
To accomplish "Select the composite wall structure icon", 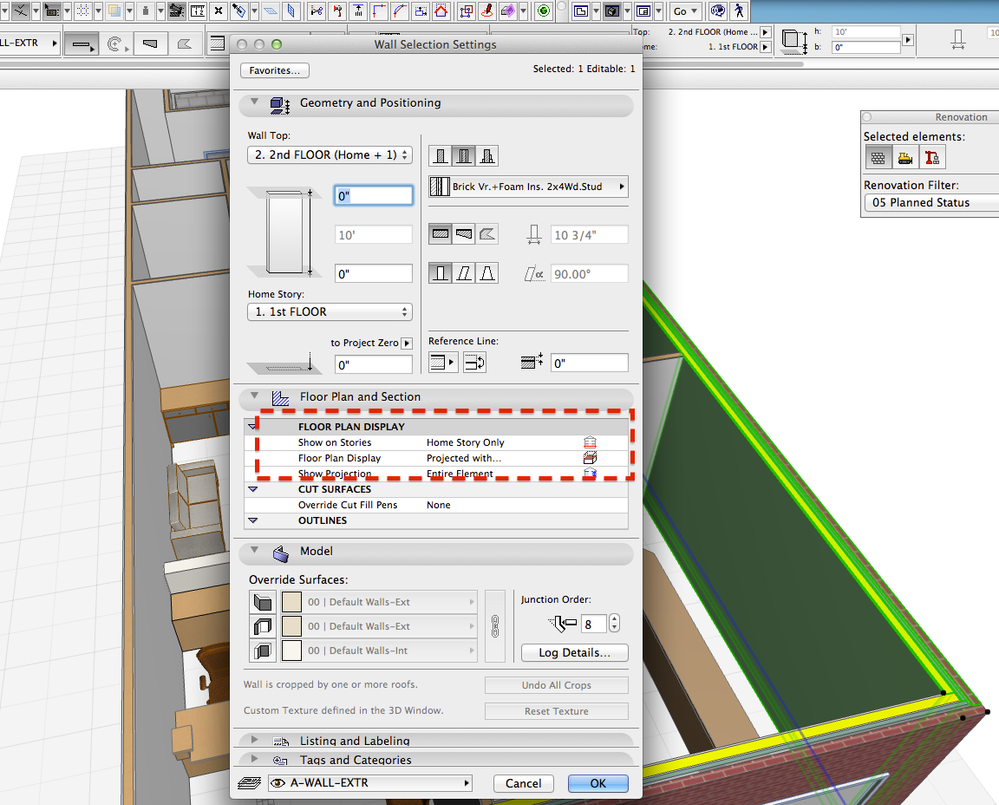I will click(x=466, y=156).
